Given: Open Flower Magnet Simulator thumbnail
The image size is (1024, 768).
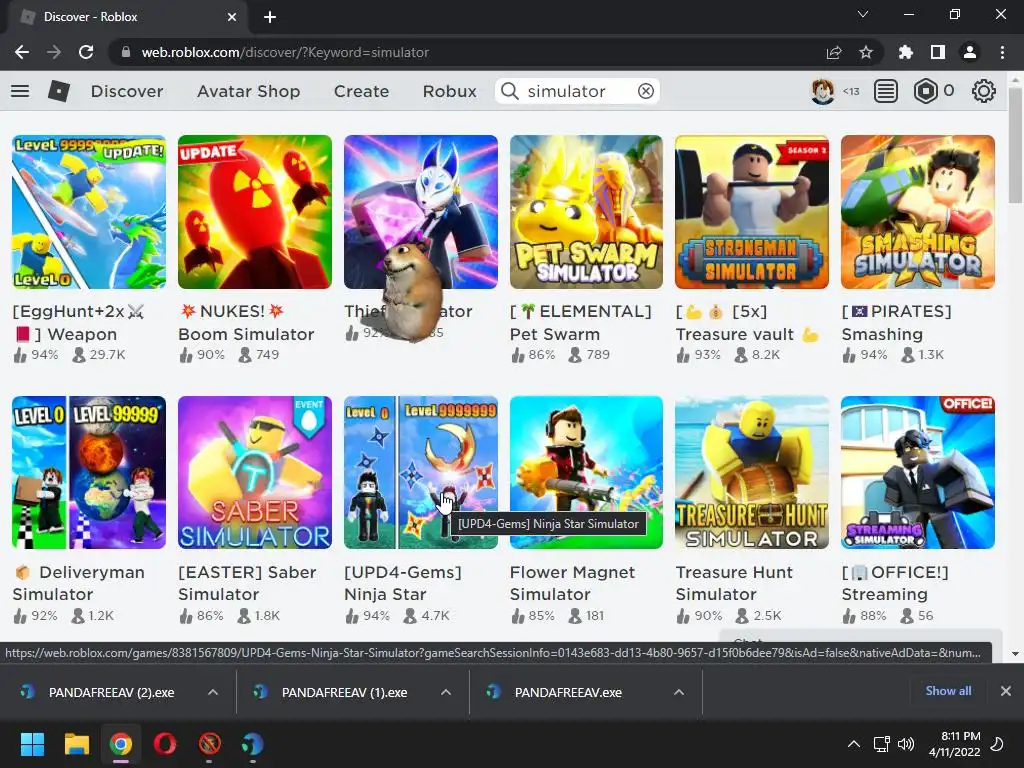Looking at the screenshot, I should [586, 472].
